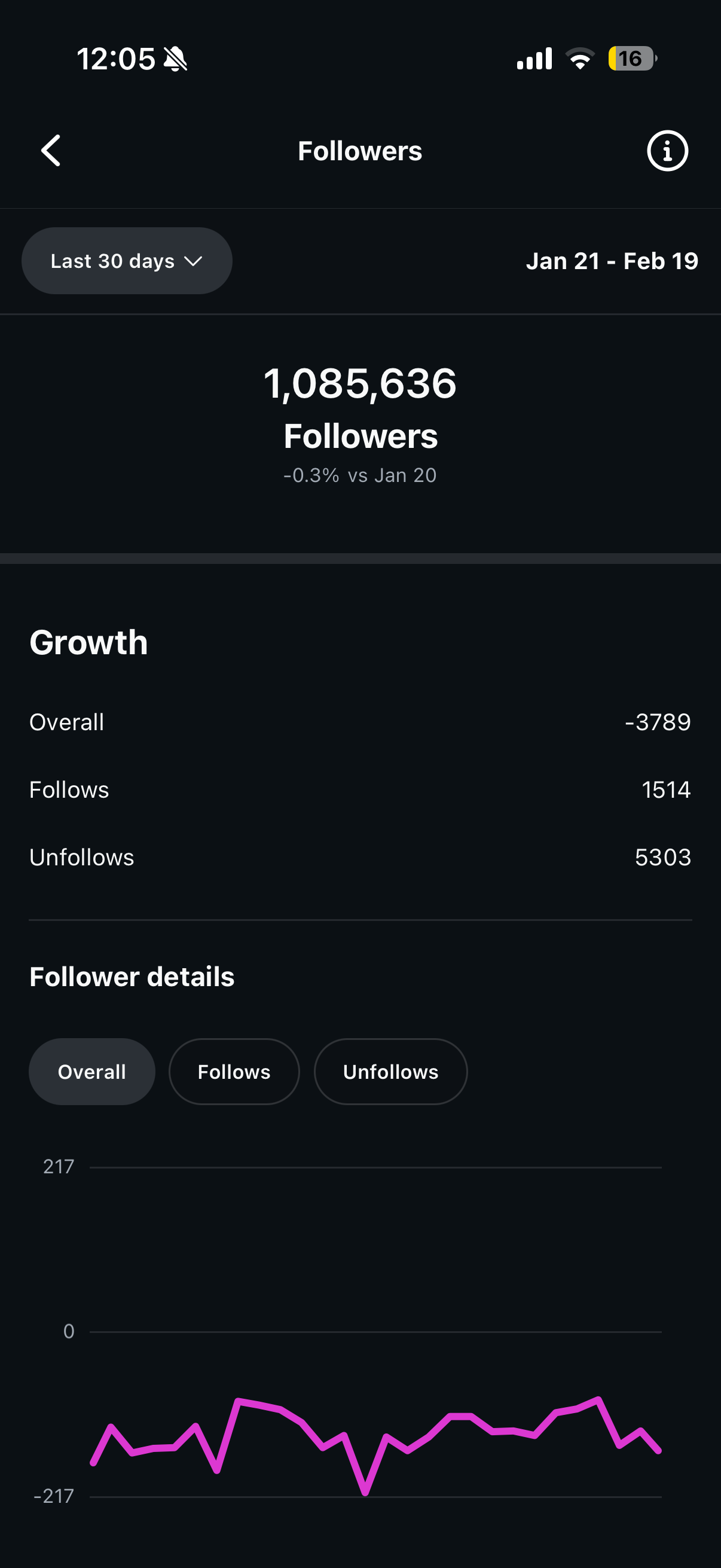Tap the Overall growth row value -3789
The image size is (721, 1568).
click(658, 722)
